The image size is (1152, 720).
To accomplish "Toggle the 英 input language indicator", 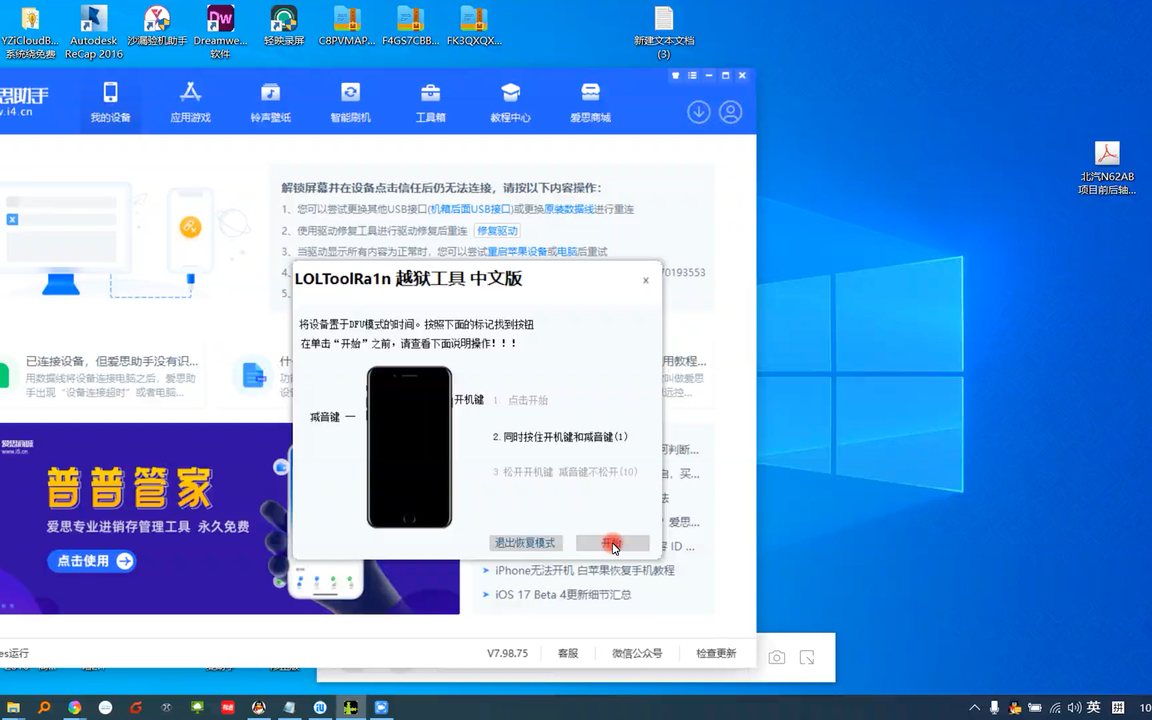I will tap(1094, 708).
